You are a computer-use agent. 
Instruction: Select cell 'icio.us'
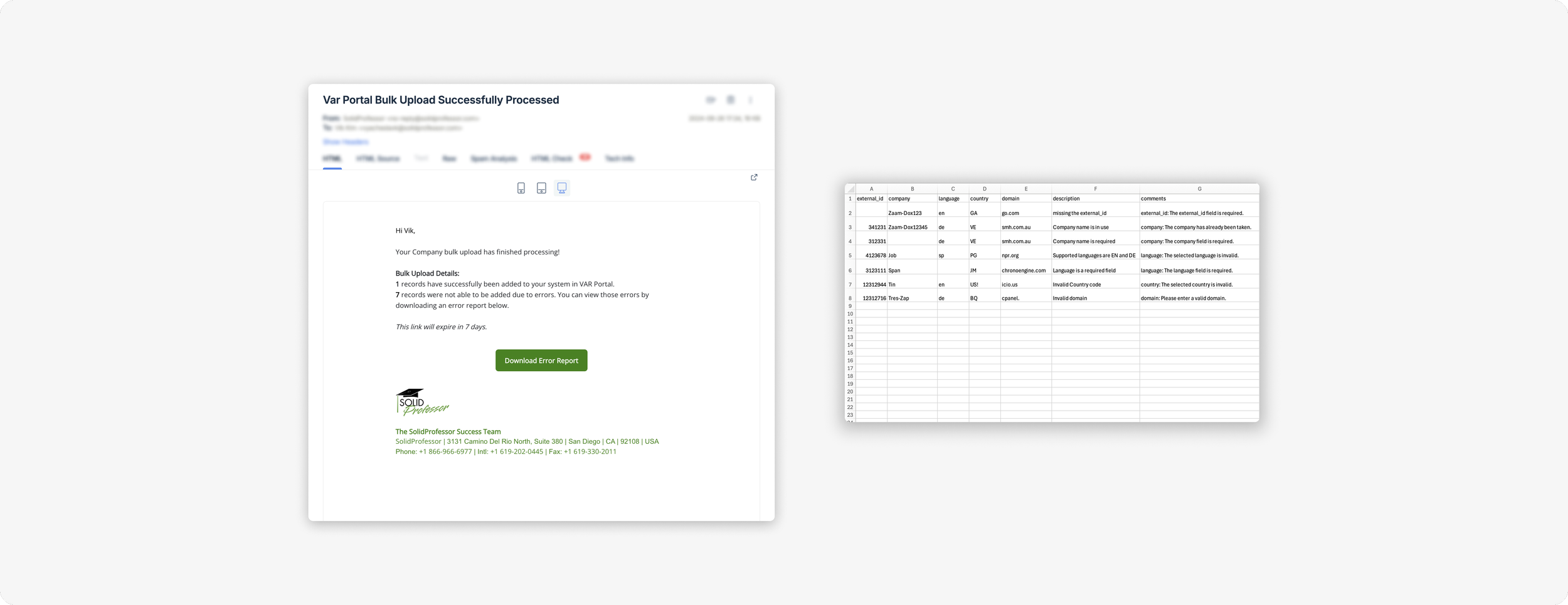tap(1026, 282)
